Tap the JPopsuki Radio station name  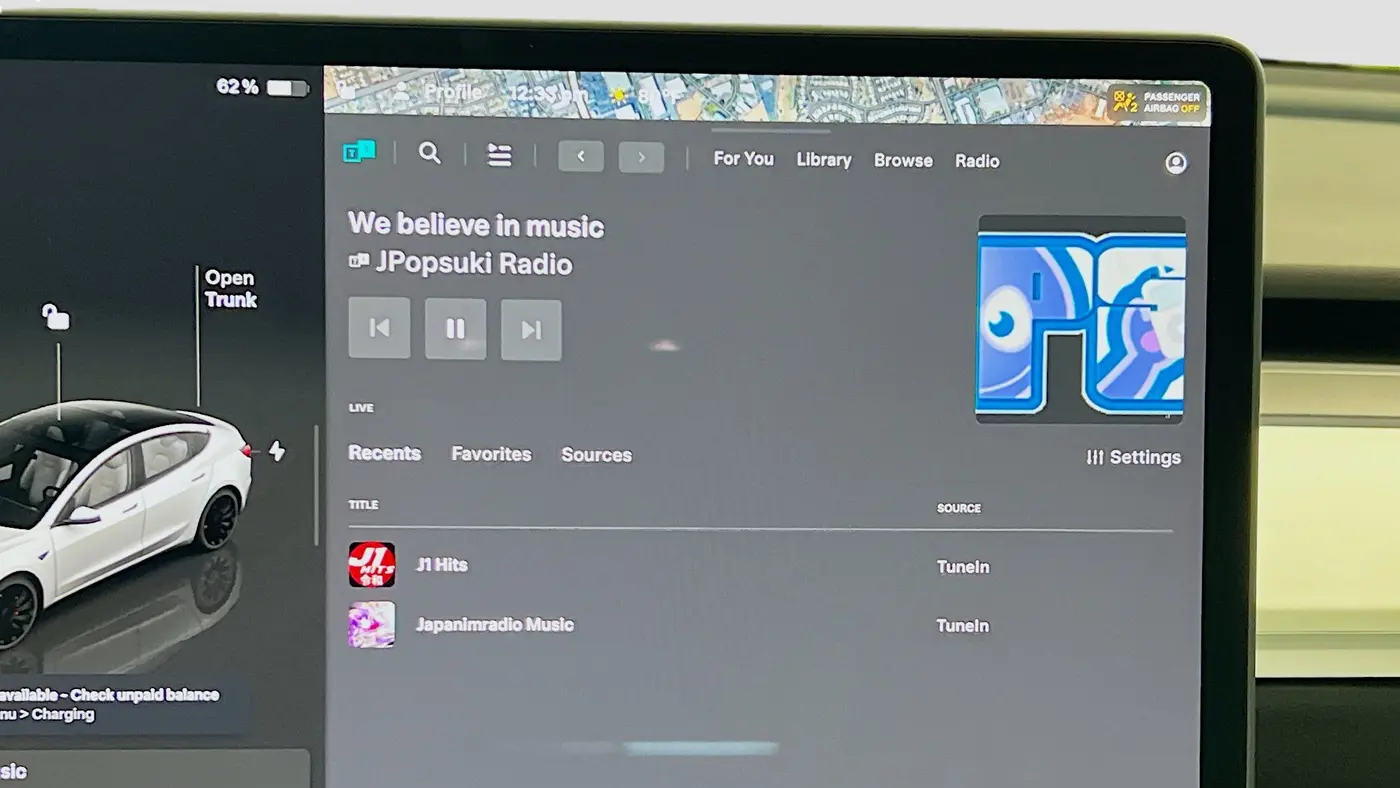[x=474, y=264]
